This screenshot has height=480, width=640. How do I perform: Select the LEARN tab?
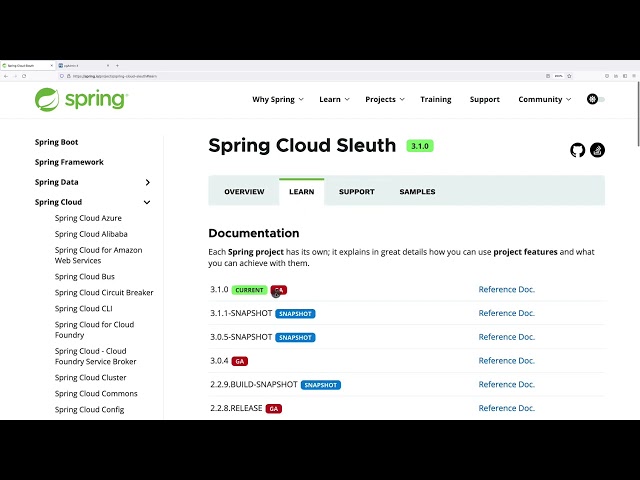(302, 192)
